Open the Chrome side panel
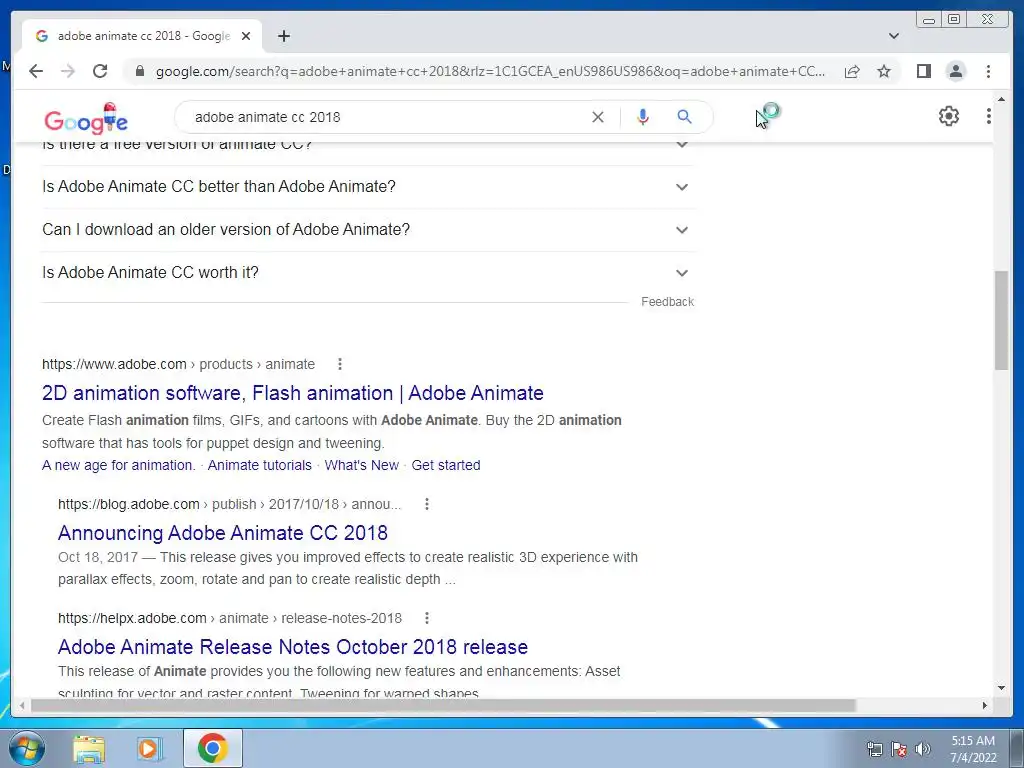The height and width of the screenshot is (768, 1024). click(923, 71)
